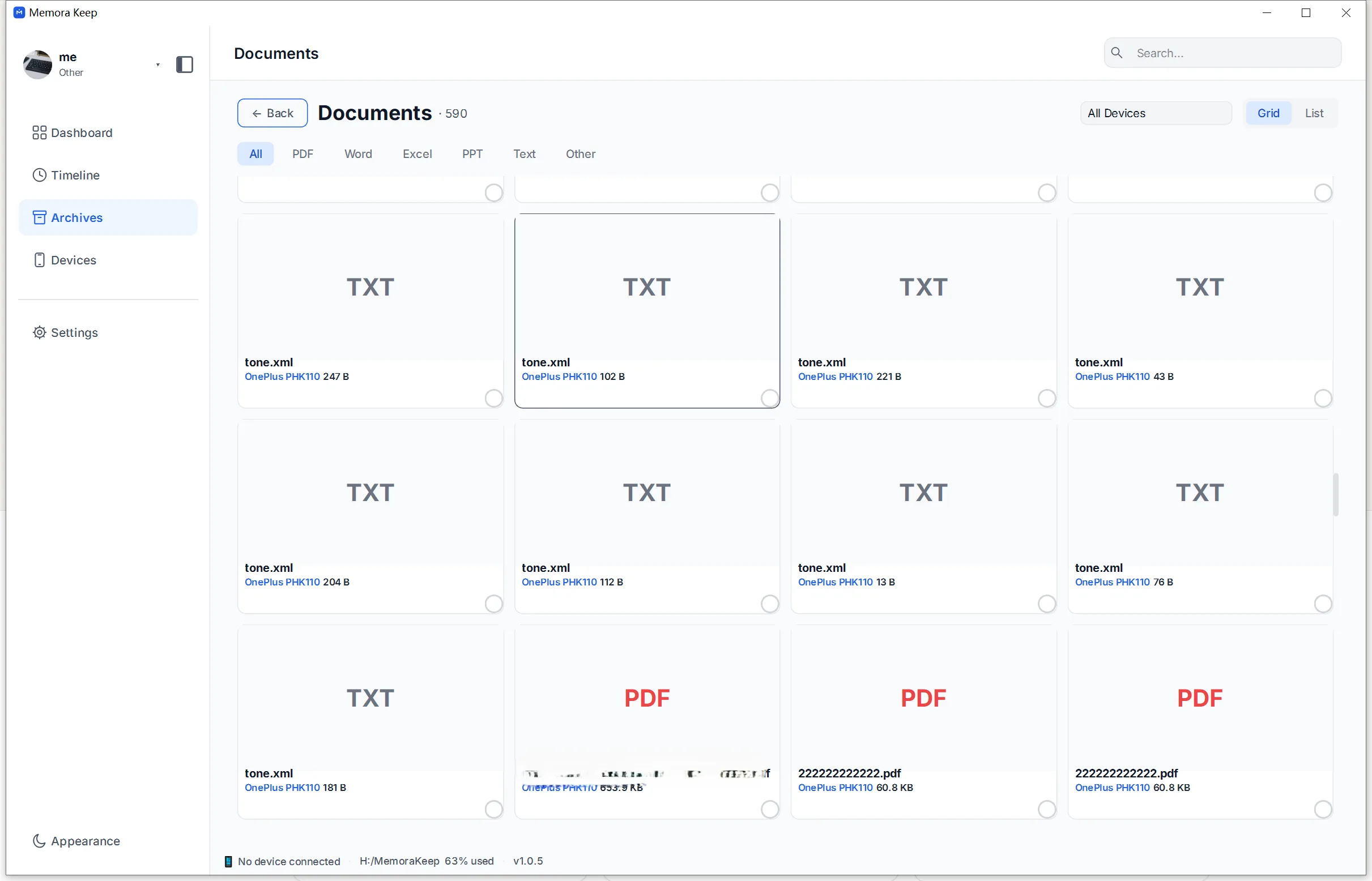Click the Archives box icon

tap(39, 217)
